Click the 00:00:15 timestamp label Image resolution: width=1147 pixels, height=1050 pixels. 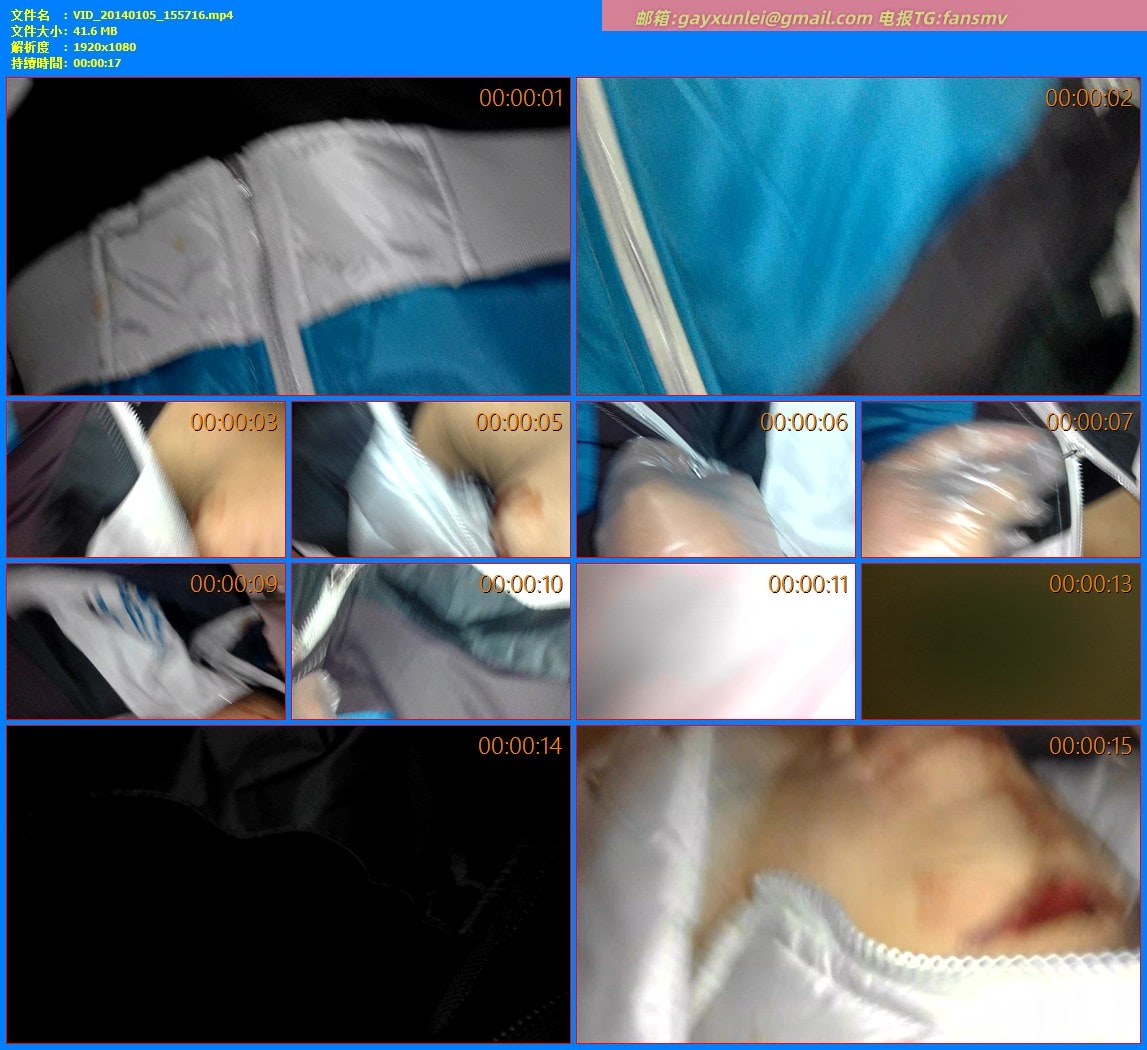coord(1090,746)
